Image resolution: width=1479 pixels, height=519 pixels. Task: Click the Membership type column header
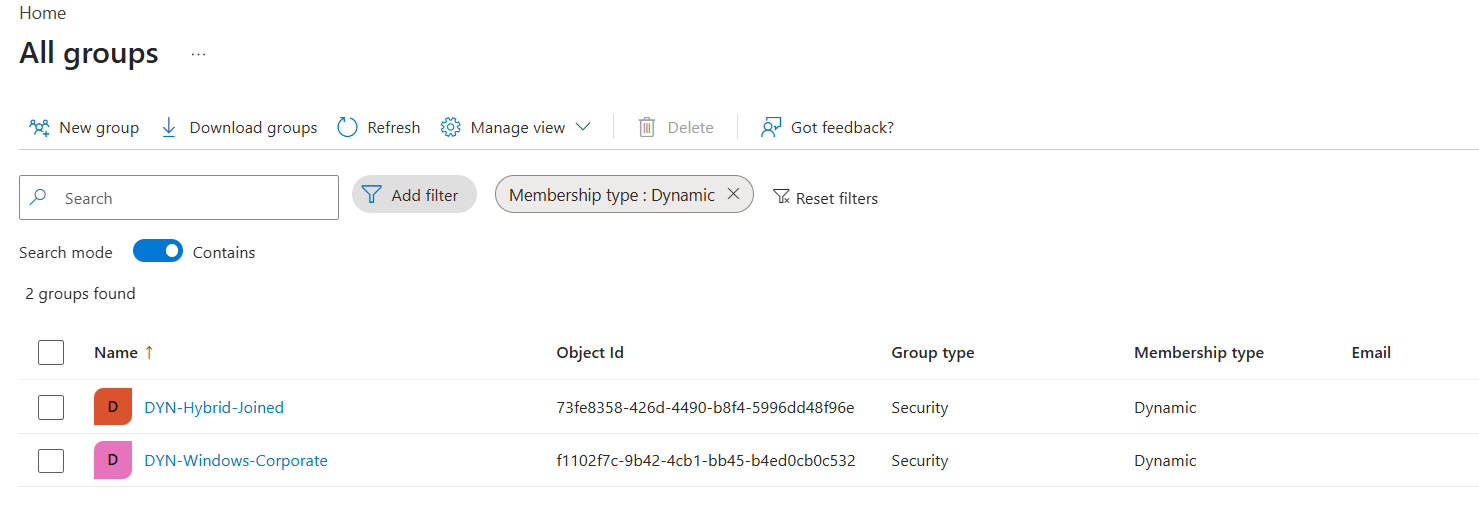(x=1199, y=352)
